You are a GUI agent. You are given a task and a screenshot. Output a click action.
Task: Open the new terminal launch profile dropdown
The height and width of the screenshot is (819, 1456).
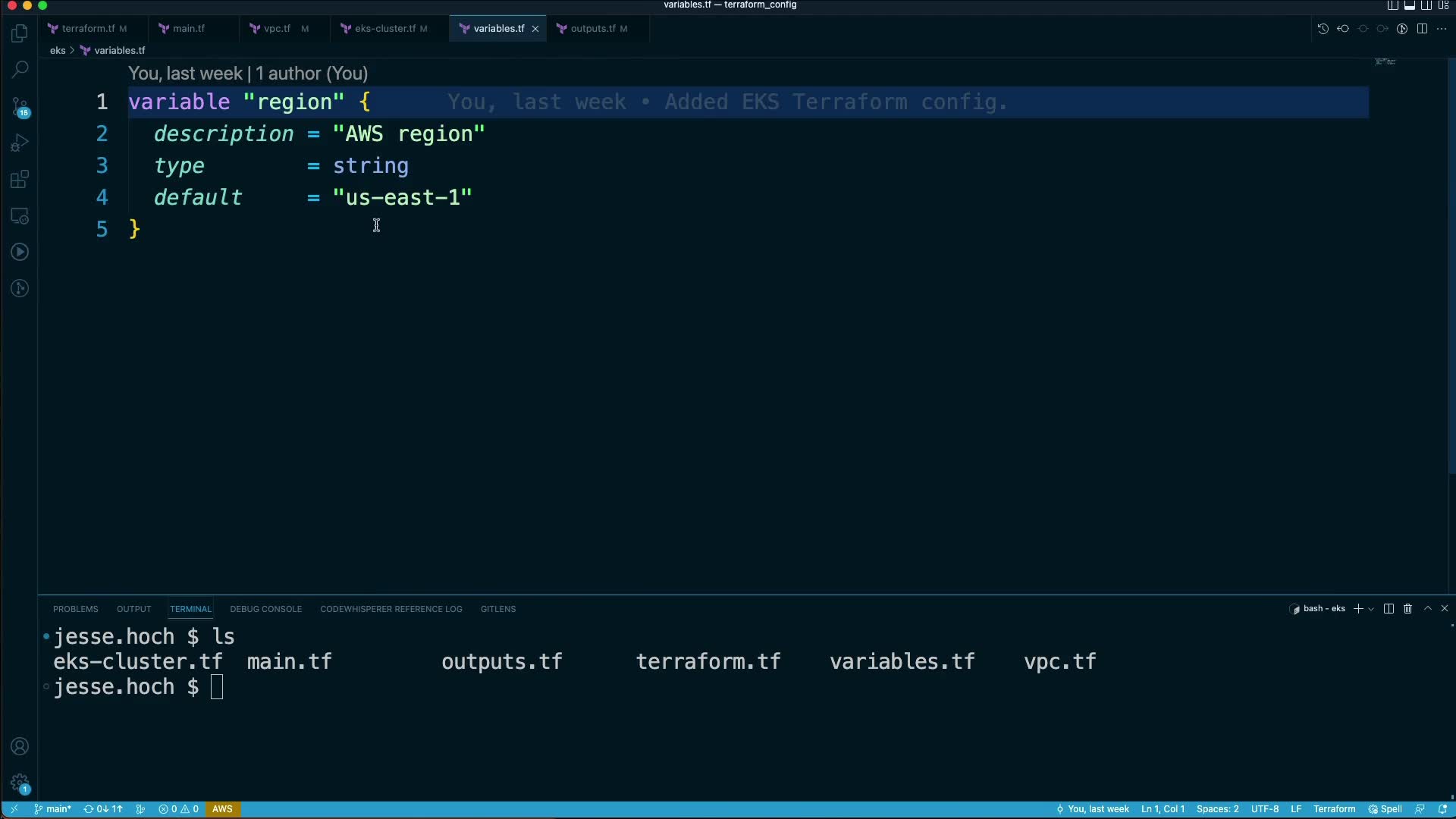[x=1371, y=609]
